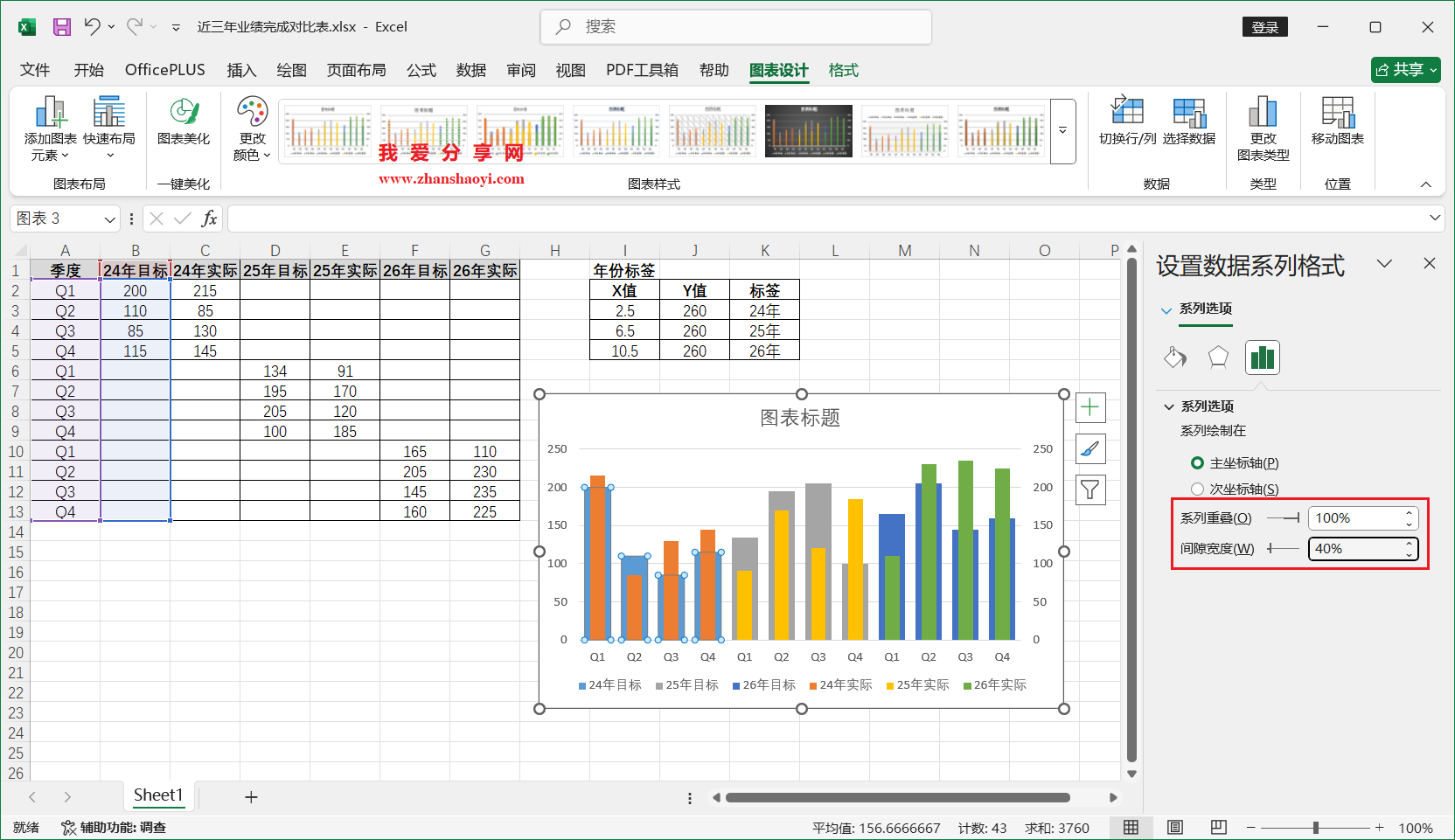Open the Home ribbon tab
The image size is (1455, 840).
pos(88,70)
